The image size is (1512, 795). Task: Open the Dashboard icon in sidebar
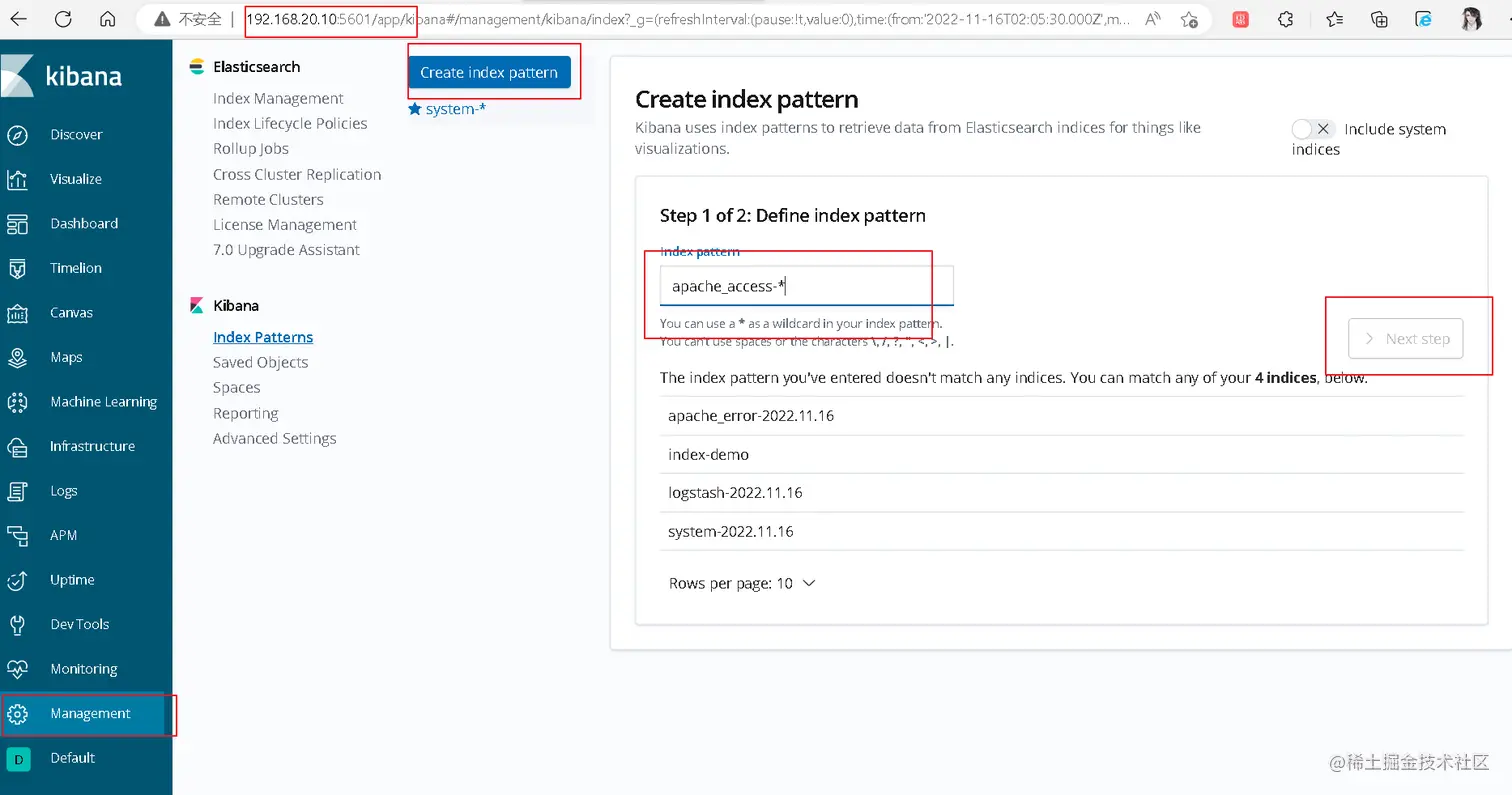point(17,224)
